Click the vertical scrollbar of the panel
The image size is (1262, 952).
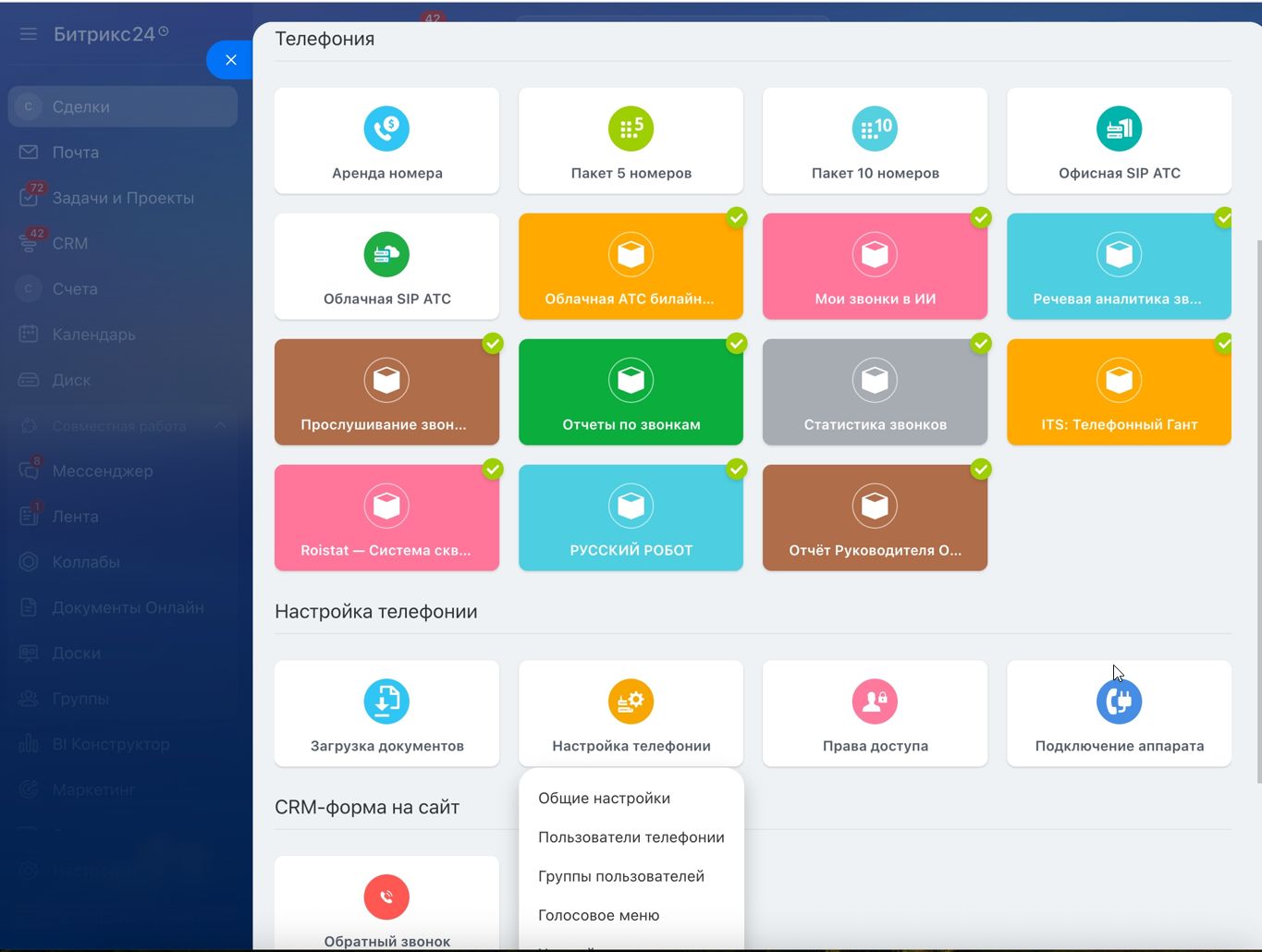click(x=1257, y=511)
